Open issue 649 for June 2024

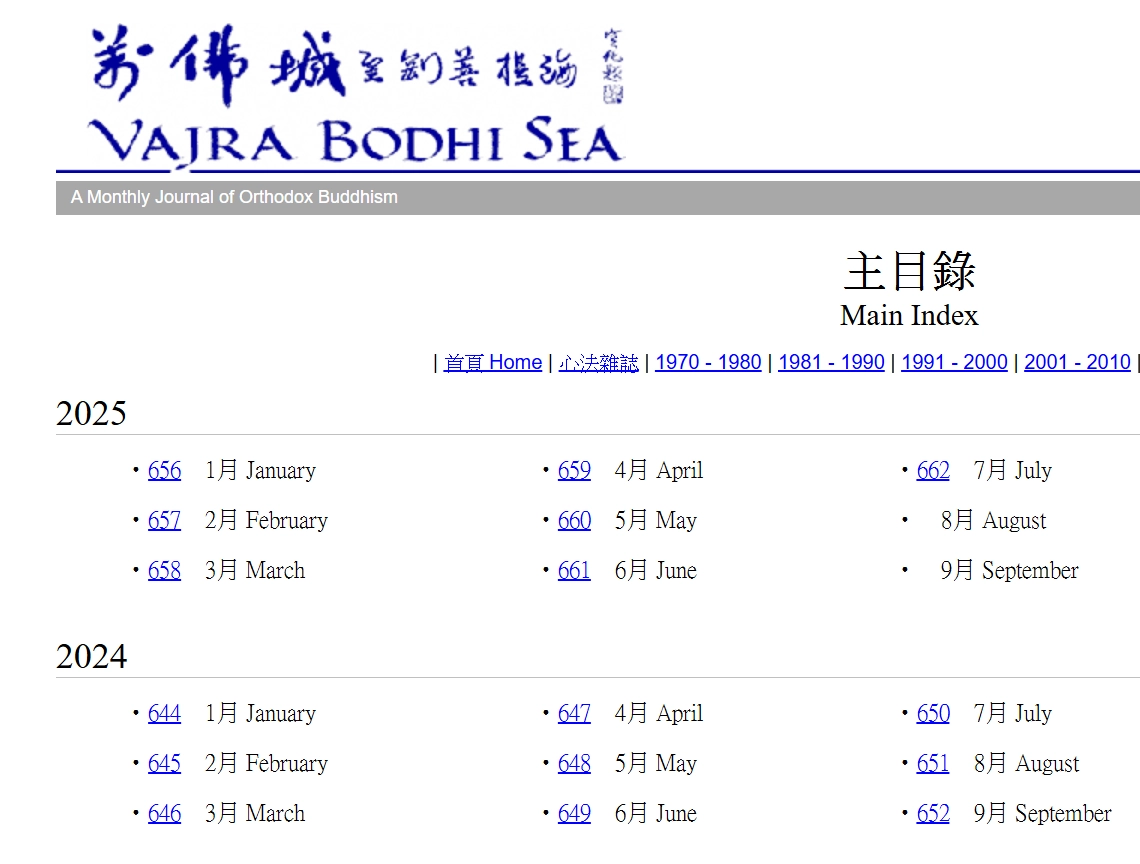point(574,814)
